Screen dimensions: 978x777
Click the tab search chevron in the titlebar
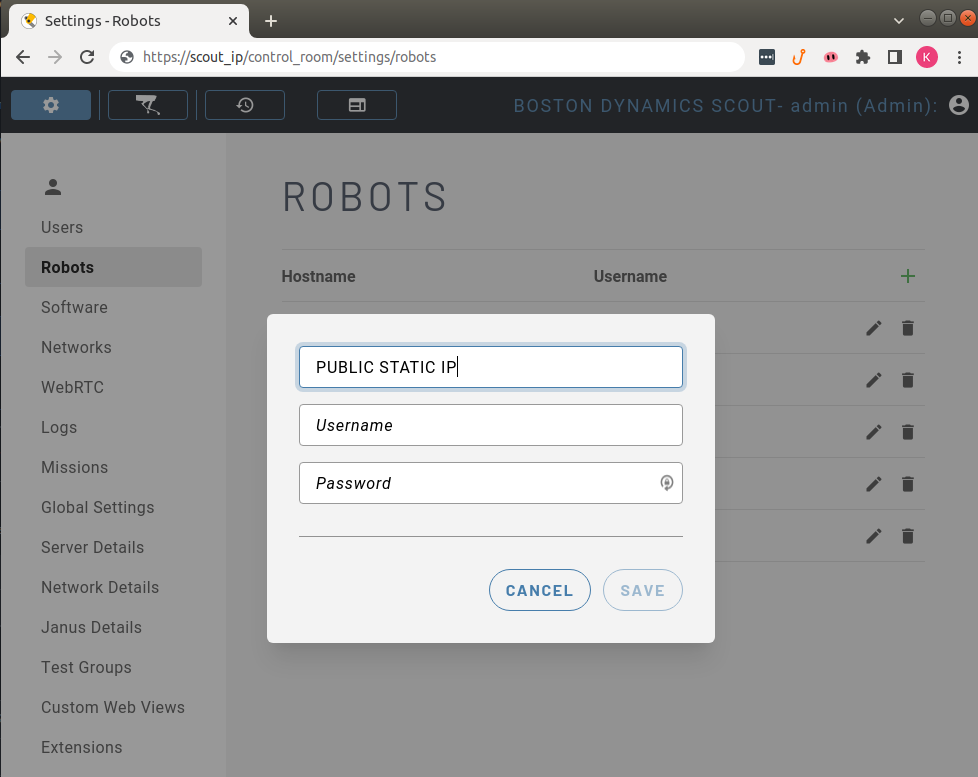(898, 19)
